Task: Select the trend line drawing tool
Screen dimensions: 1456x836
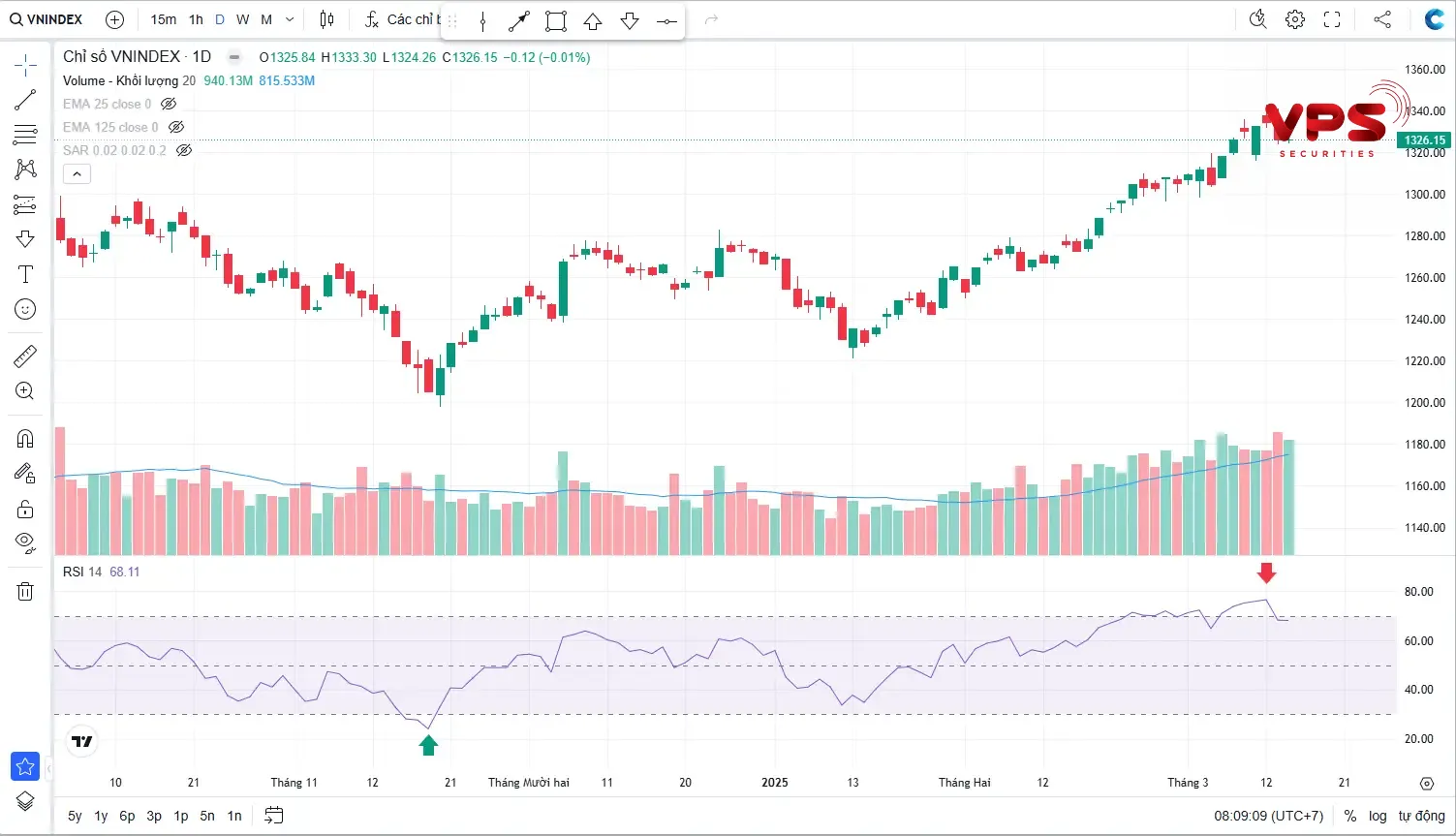Action: (25, 100)
